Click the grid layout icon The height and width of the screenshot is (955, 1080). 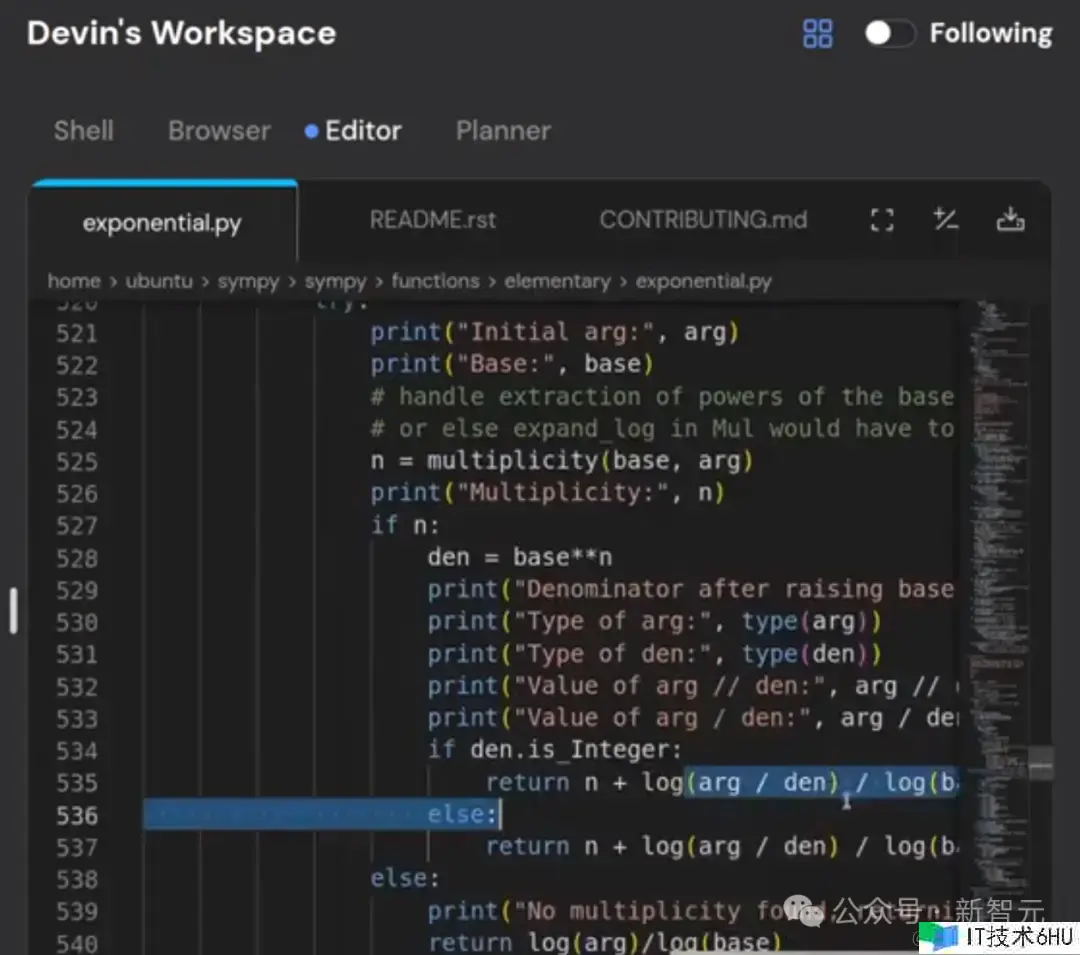pos(817,34)
